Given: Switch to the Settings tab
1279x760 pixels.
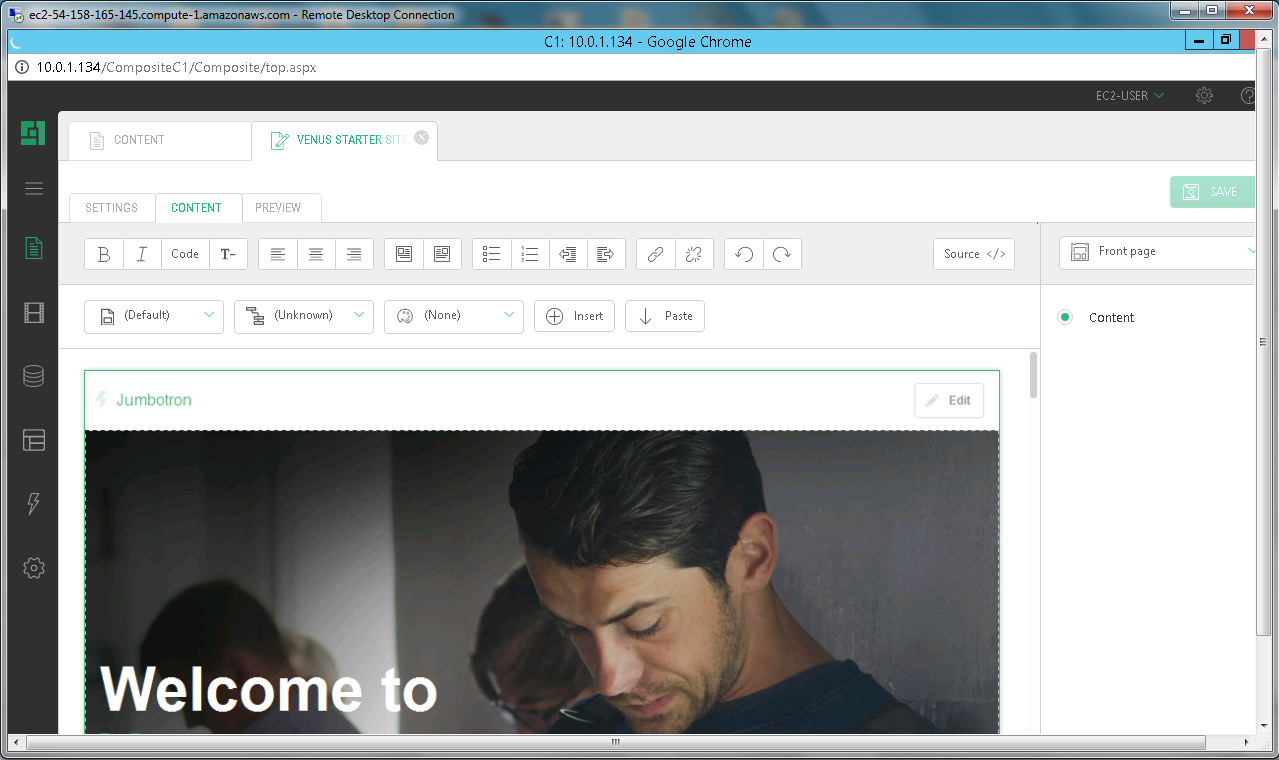Looking at the screenshot, I should pyautogui.click(x=111, y=208).
